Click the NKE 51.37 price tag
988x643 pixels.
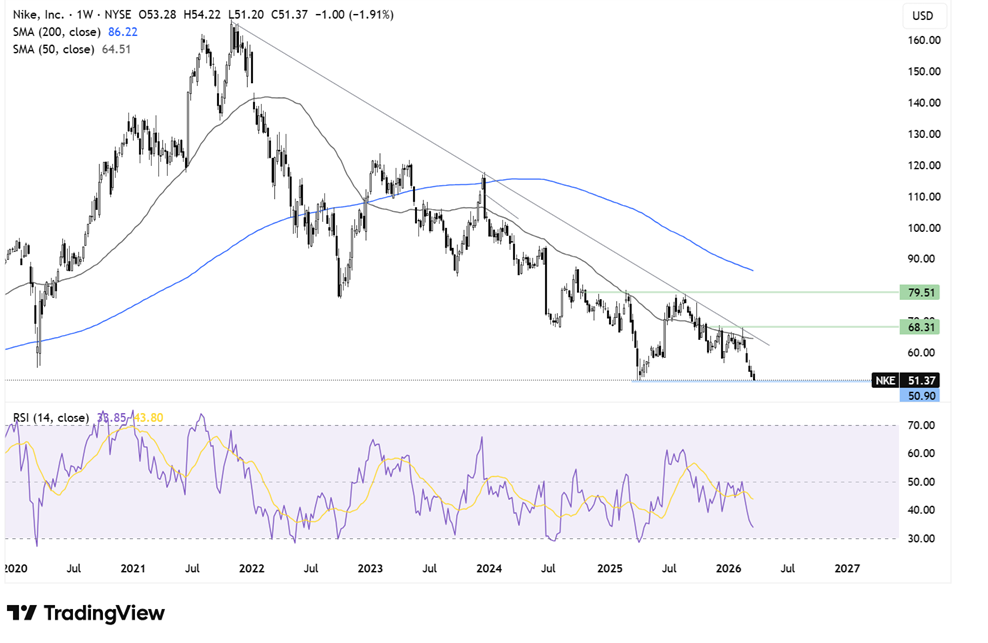(x=905, y=380)
